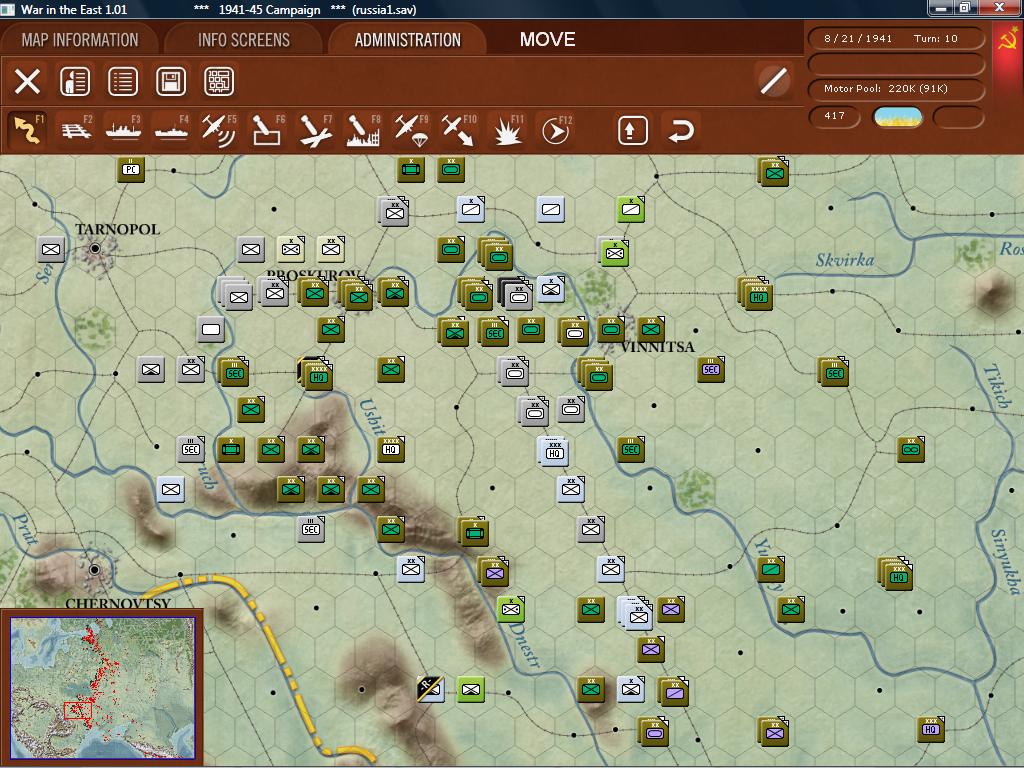Image resolution: width=1024 pixels, height=768 pixels.
Task: Click the minimap overview in corner
Action: [x=103, y=688]
